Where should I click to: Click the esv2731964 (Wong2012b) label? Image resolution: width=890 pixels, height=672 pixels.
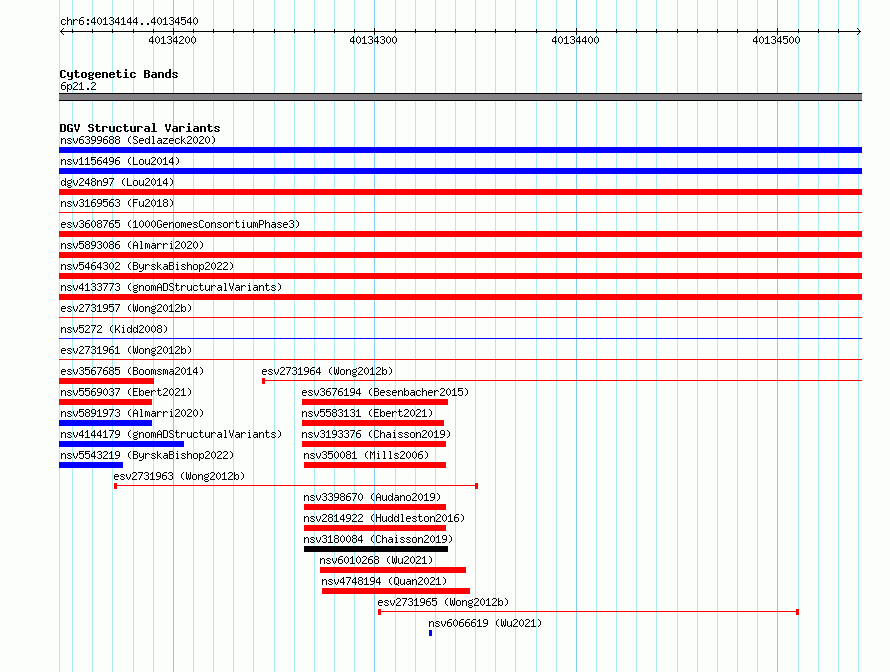coord(327,371)
